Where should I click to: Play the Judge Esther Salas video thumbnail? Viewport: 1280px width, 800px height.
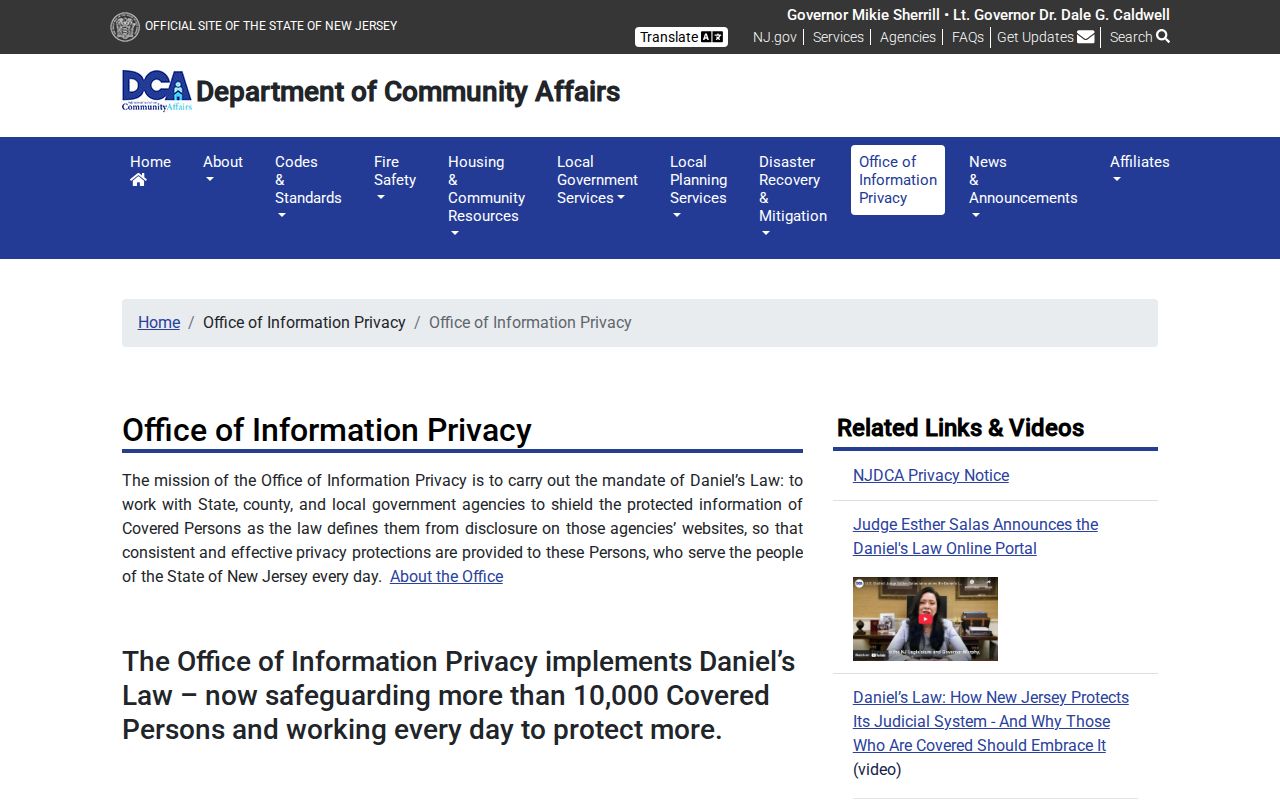tap(925, 619)
